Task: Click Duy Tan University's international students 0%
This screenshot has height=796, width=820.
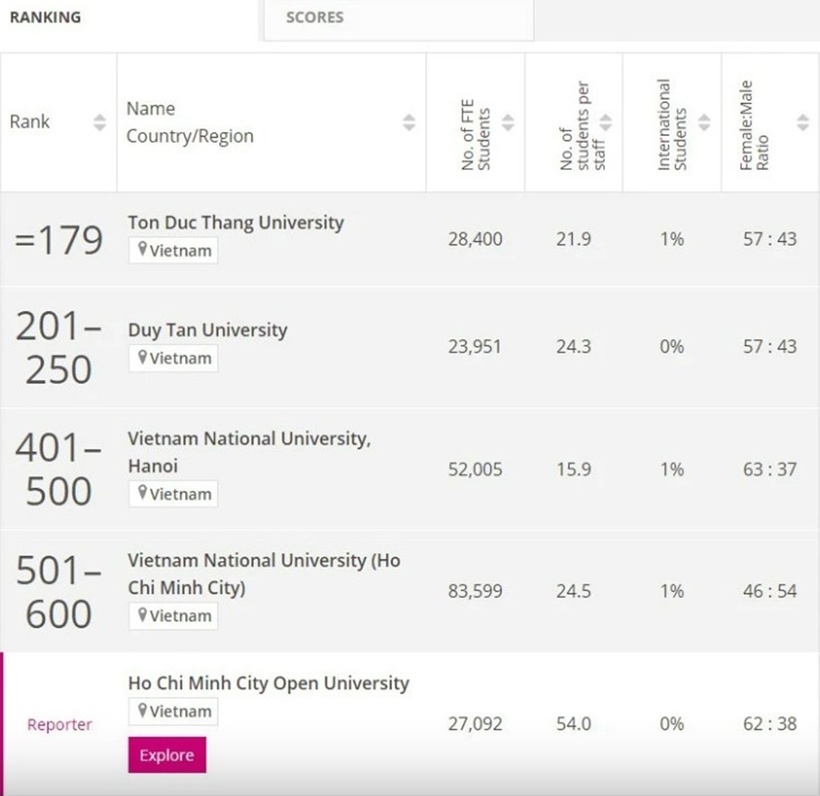Action: click(672, 346)
